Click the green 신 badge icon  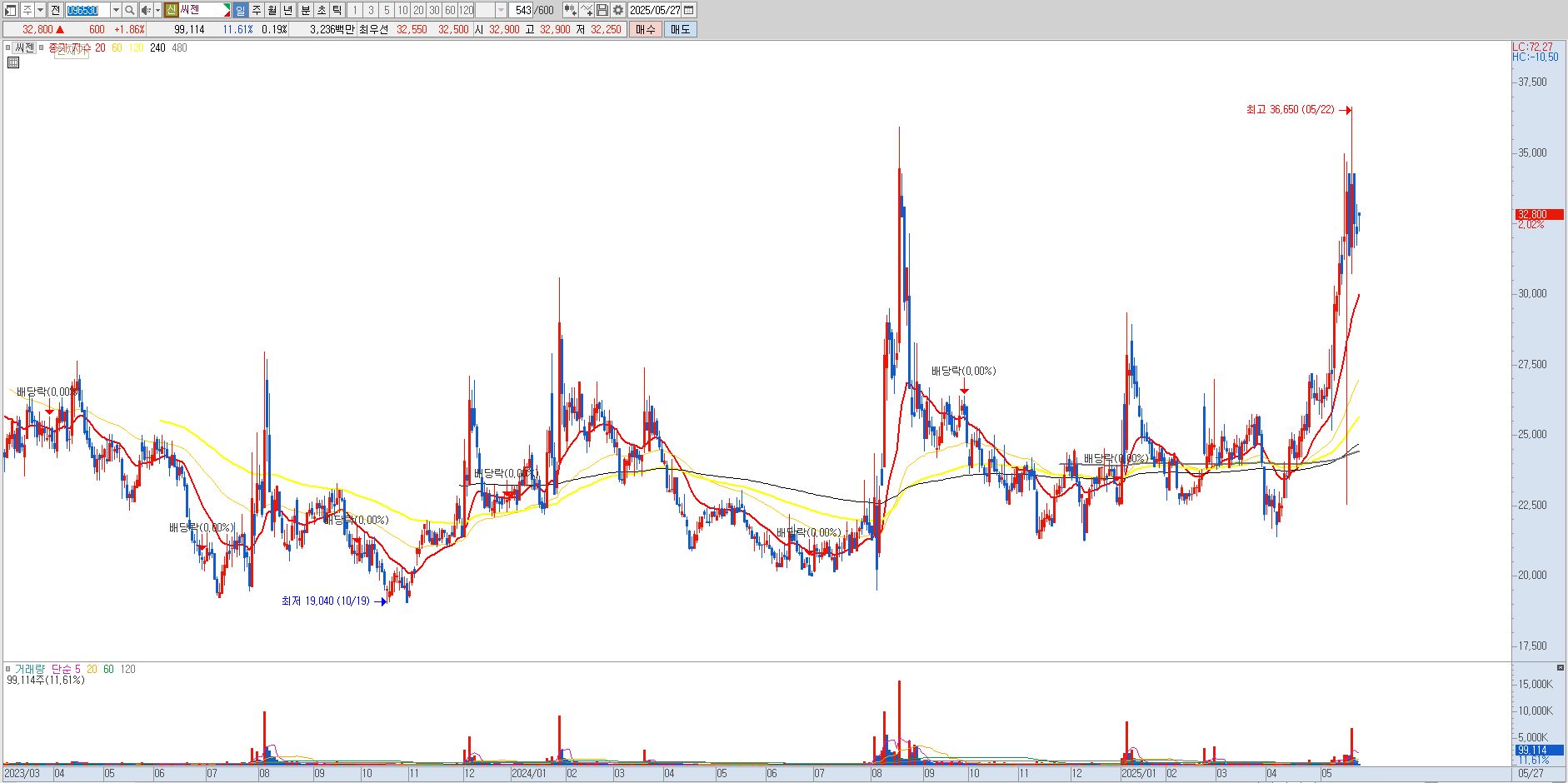tap(171, 10)
